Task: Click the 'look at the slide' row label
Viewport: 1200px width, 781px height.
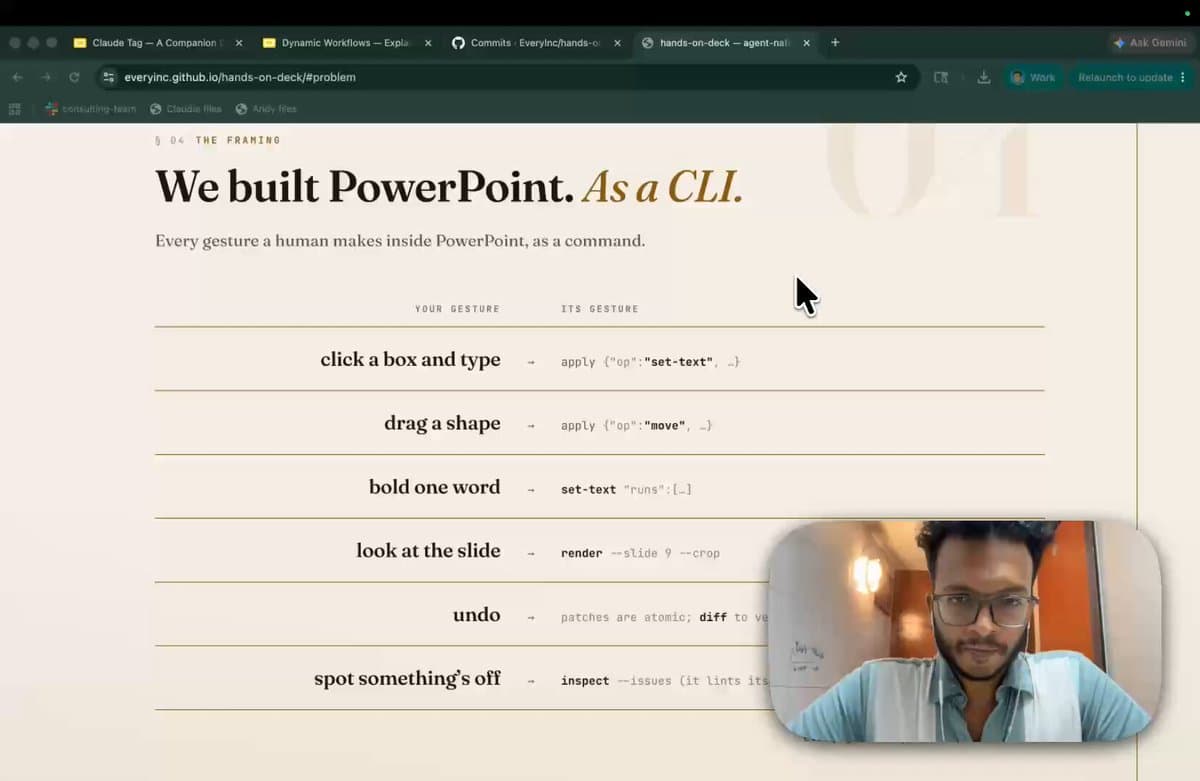Action: [428, 551]
